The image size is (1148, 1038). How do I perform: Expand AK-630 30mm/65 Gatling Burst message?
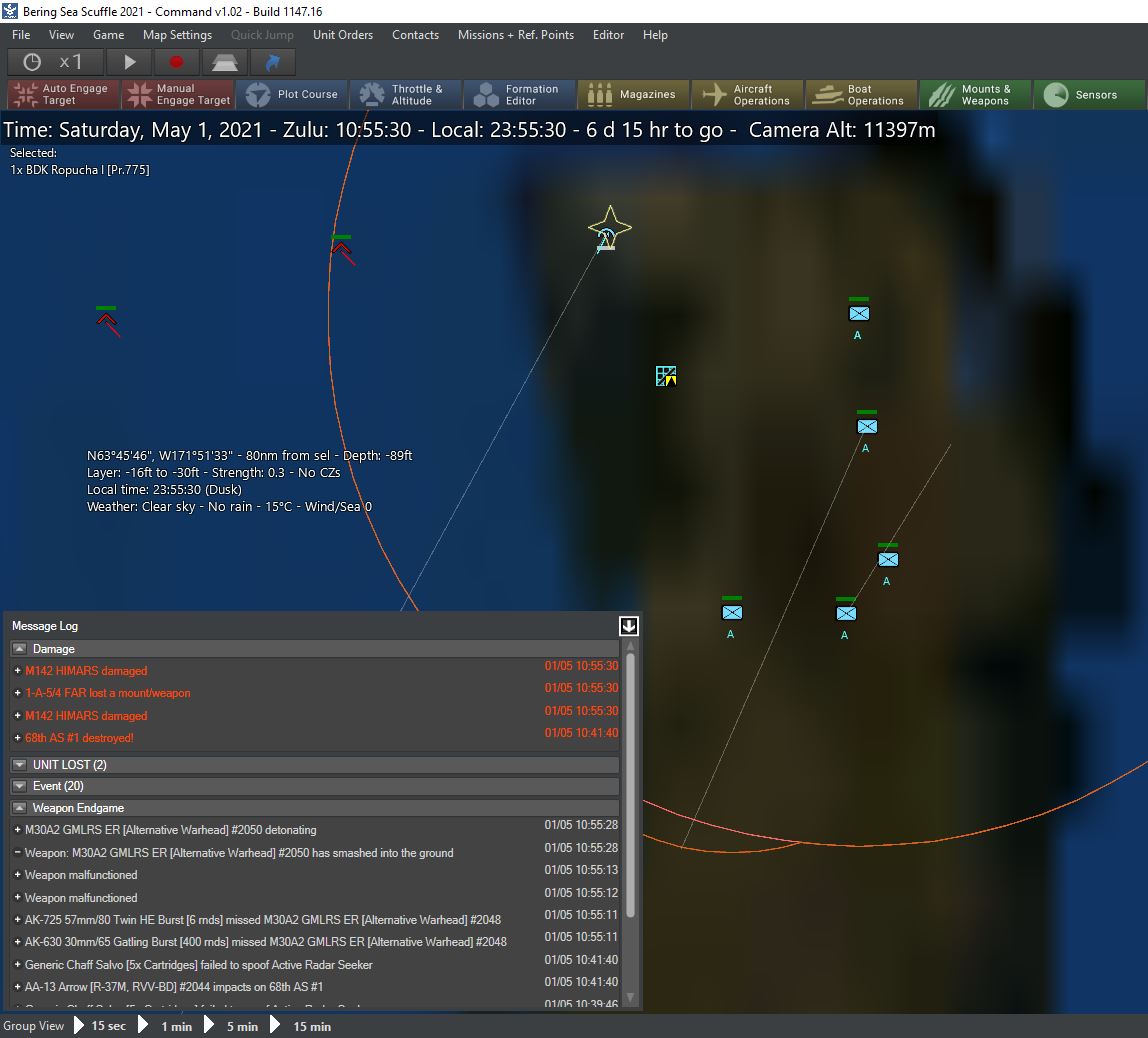tap(18, 941)
